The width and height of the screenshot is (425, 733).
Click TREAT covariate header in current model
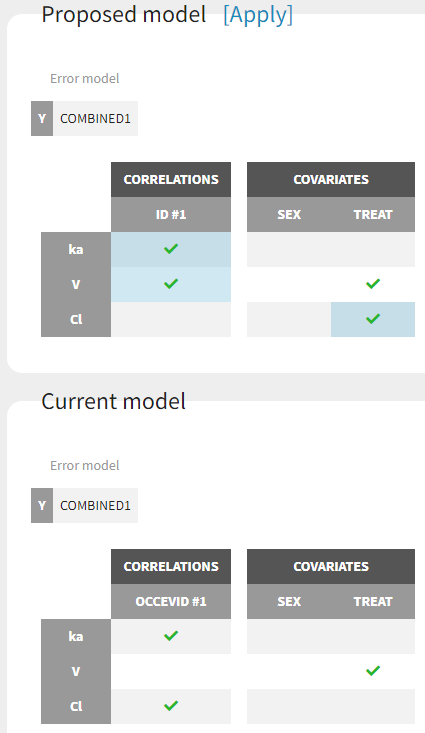point(373,602)
